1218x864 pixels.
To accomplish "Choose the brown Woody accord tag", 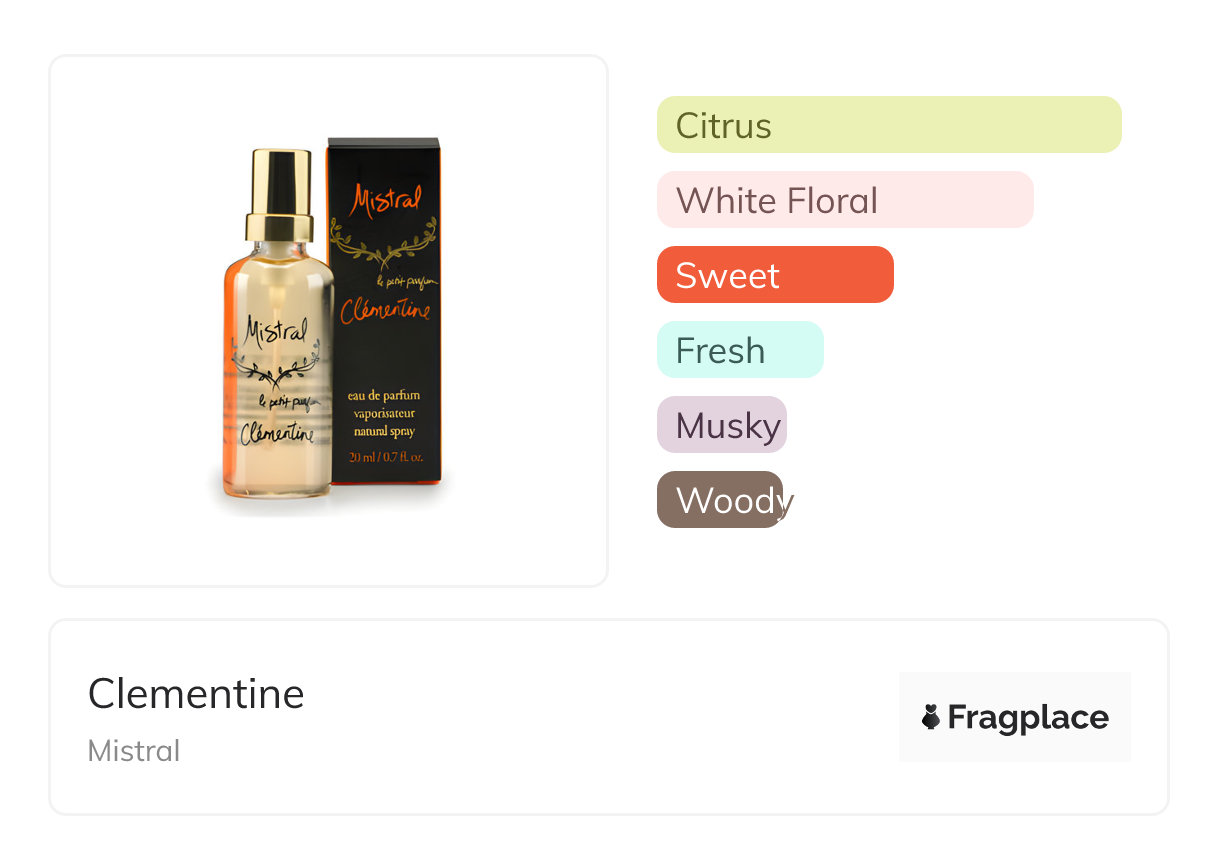I will click(x=720, y=500).
